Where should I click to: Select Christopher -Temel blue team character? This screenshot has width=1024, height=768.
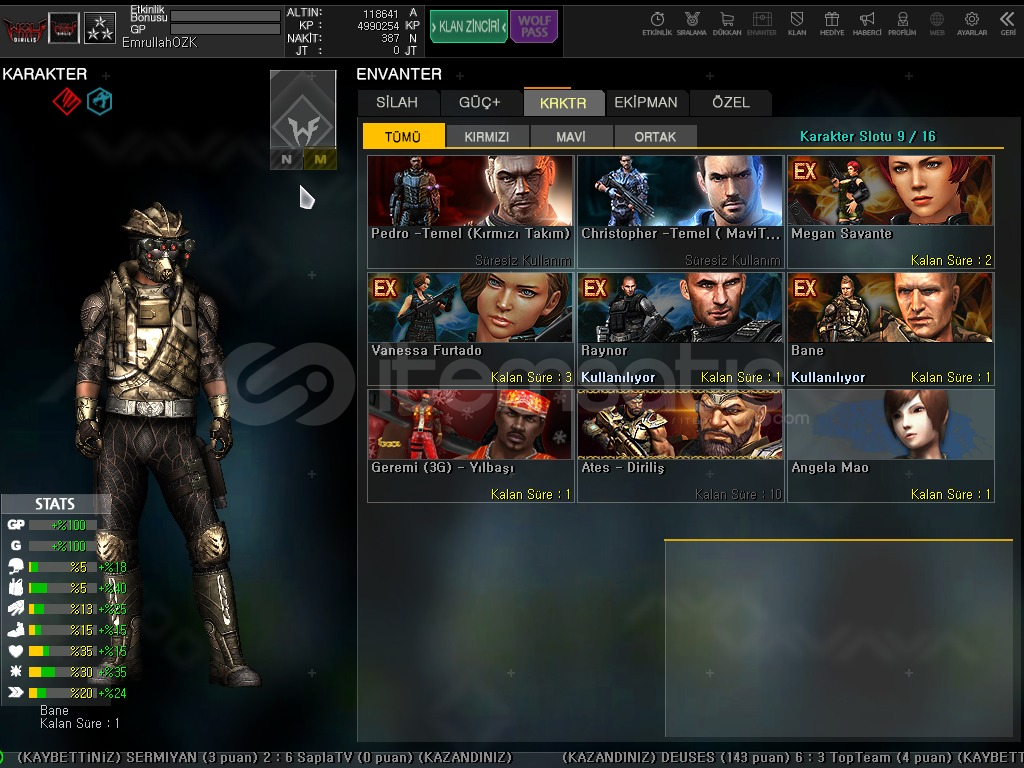pyautogui.click(x=680, y=212)
